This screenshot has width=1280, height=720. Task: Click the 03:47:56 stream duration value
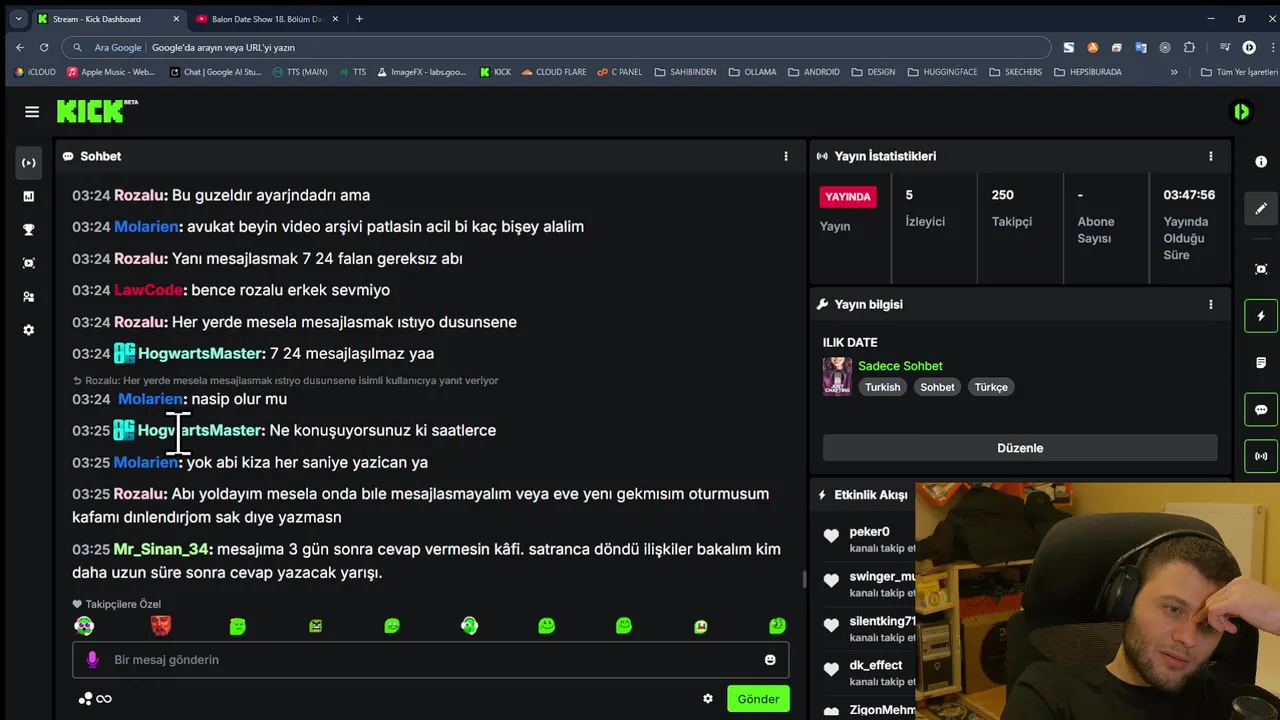[1189, 195]
